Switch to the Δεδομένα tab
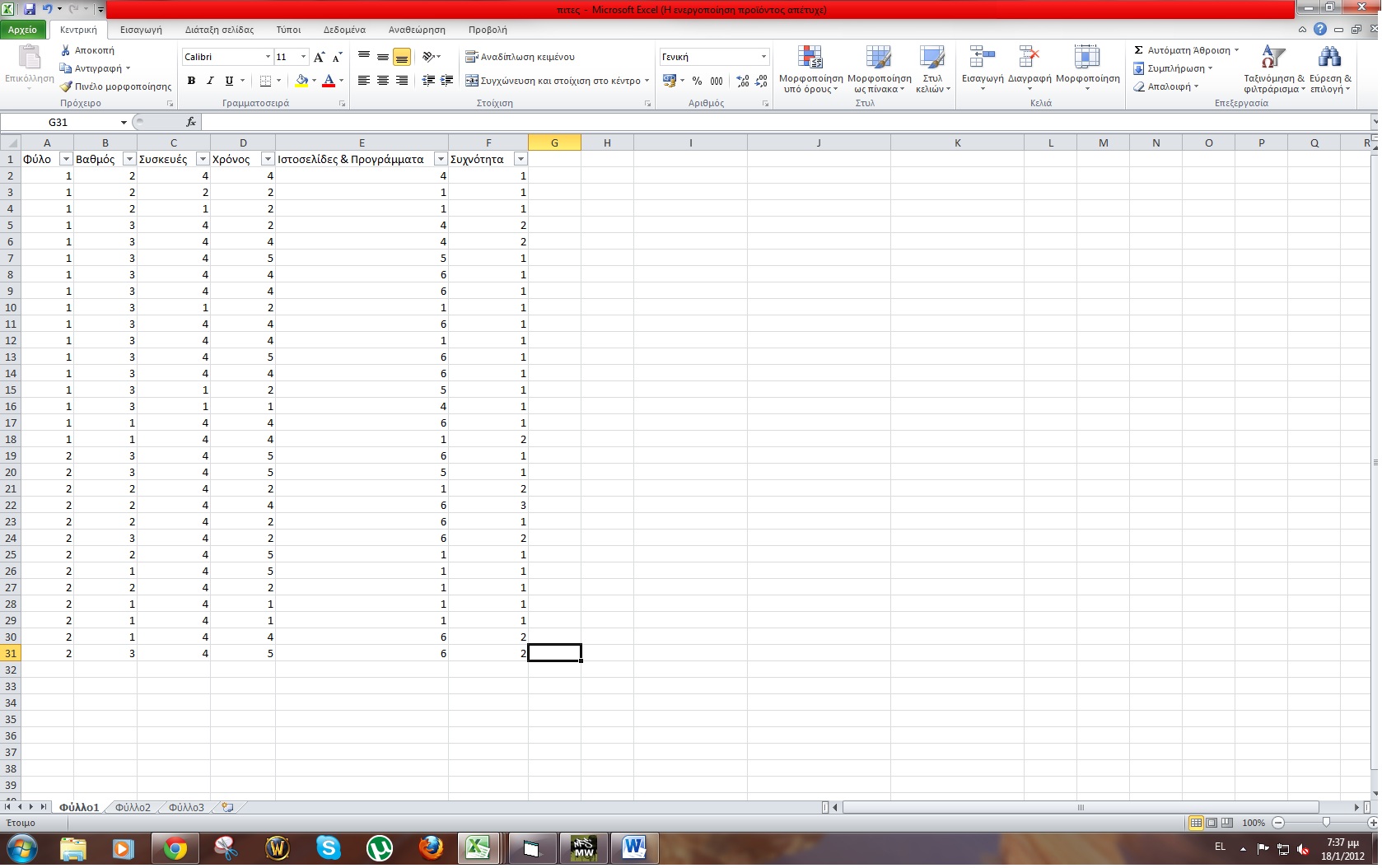Image resolution: width=1382 pixels, height=868 pixels. [344, 30]
